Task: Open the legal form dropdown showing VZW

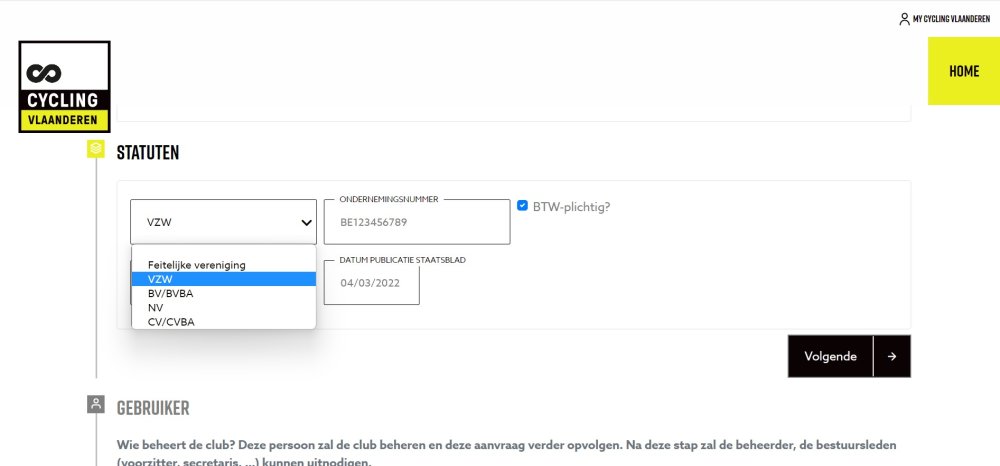Action: click(x=223, y=222)
